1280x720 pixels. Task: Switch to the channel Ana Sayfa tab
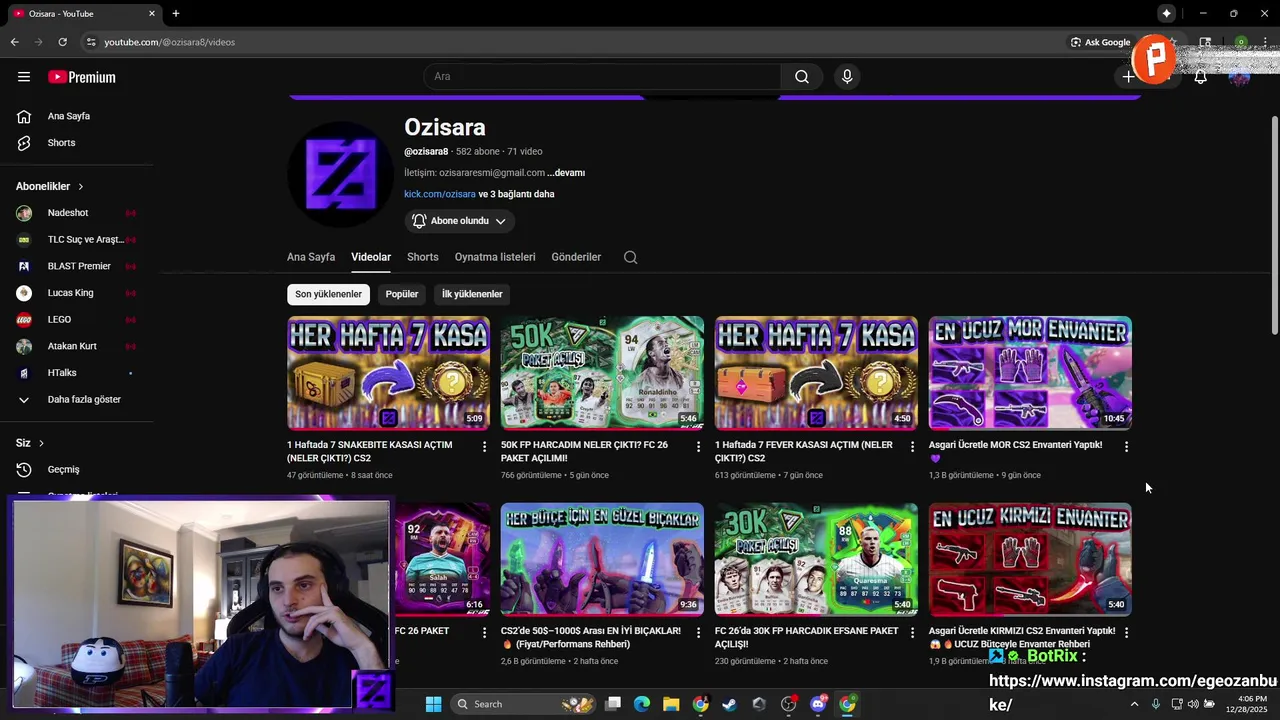pos(311,257)
